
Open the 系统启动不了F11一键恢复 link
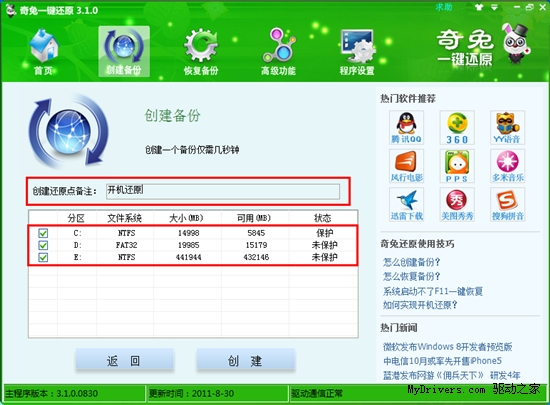[x=433, y=291]
